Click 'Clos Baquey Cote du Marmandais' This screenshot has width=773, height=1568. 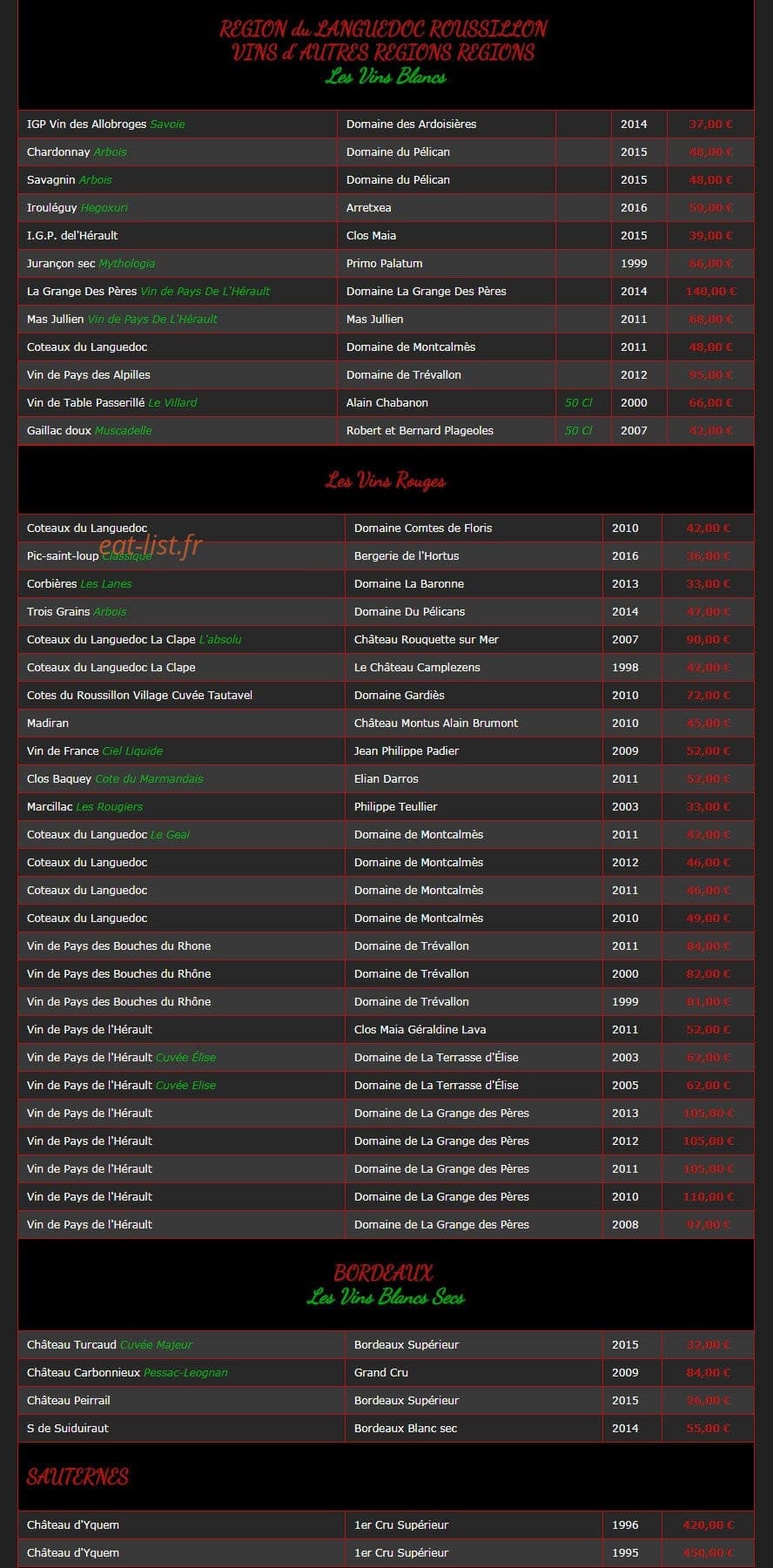(115, 778)
